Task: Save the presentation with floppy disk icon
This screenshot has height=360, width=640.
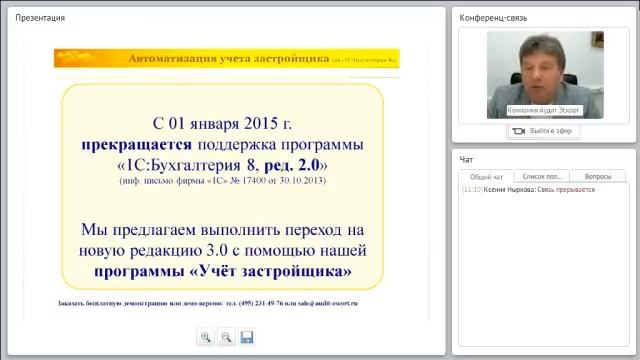Action: (247, 337)
